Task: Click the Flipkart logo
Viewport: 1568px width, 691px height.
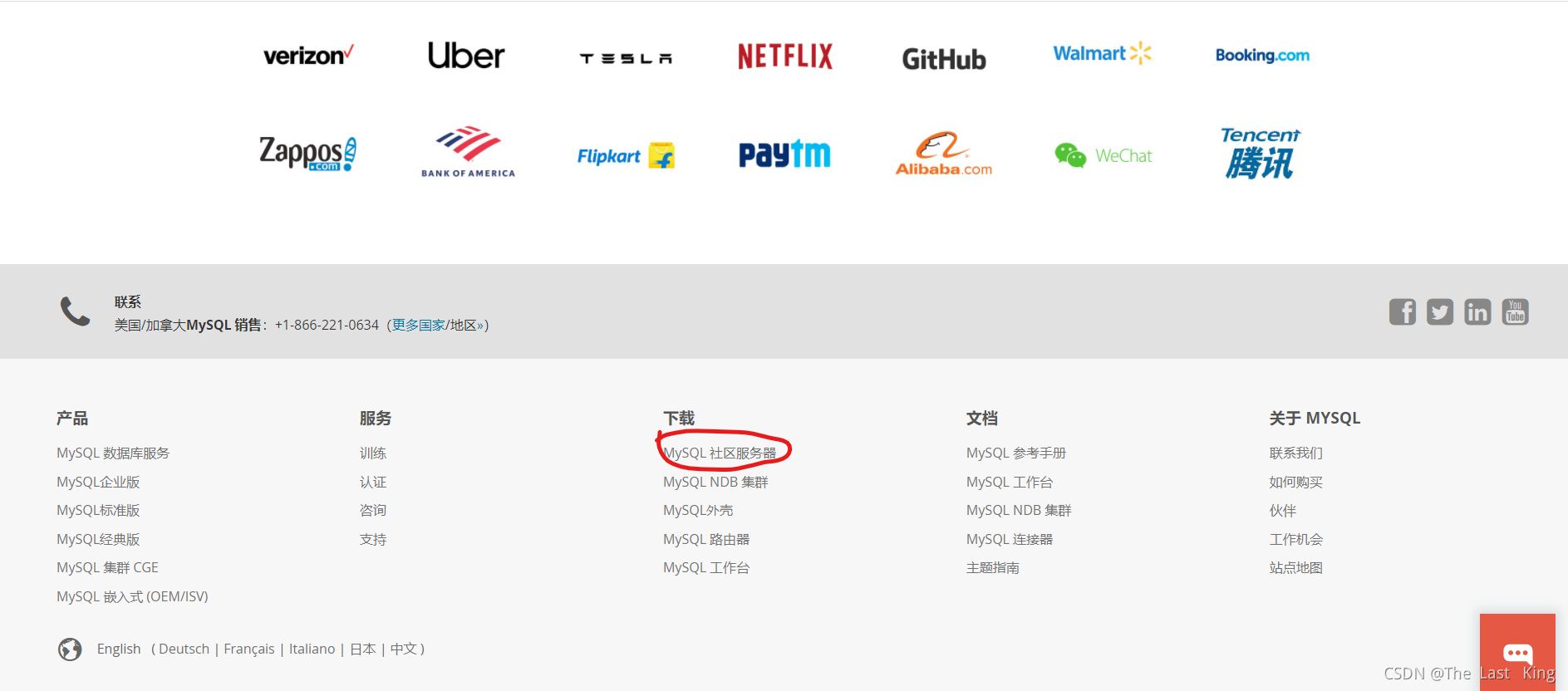Action: coord(626,155)
